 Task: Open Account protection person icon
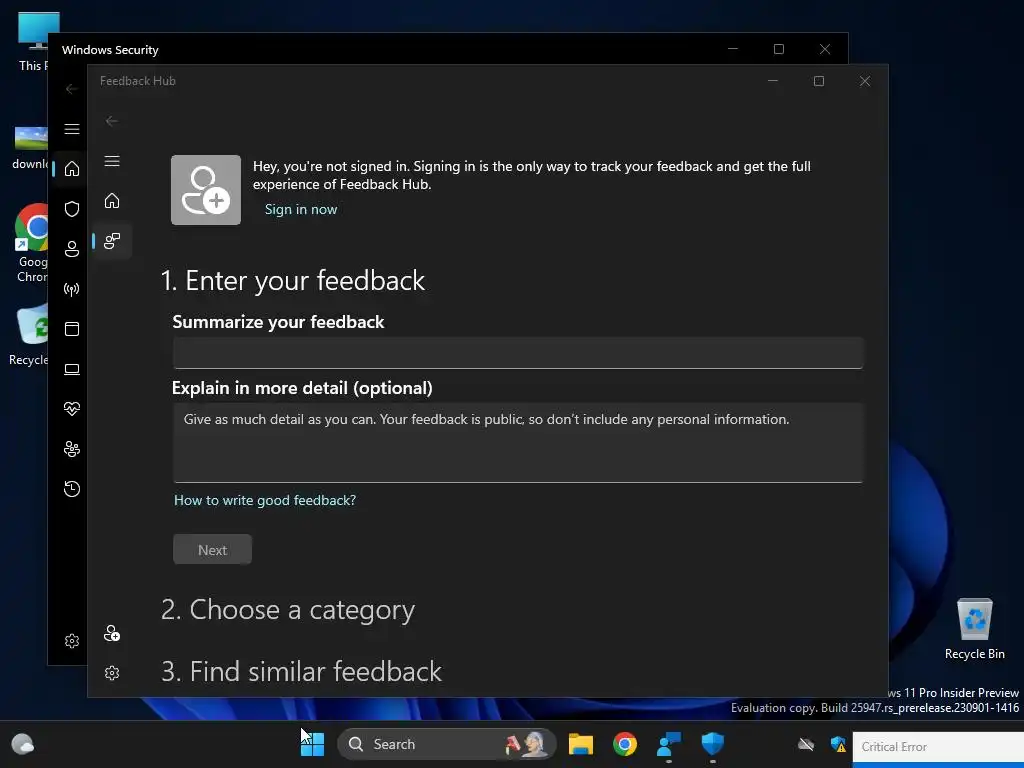(72, 249)
